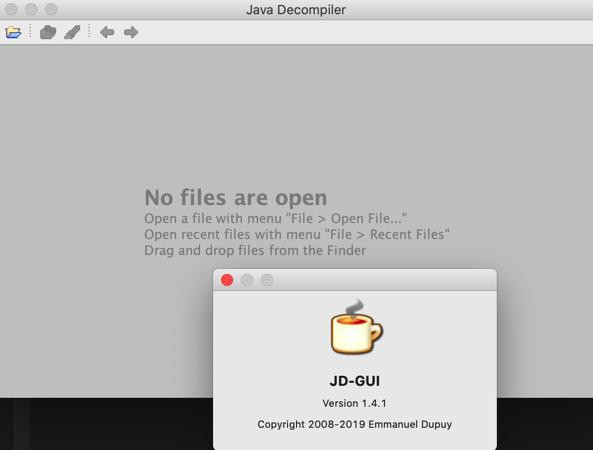Click the "Version 1.4.1" text
The height and width of the screenshot is (450, 593).
pos(354,403)
